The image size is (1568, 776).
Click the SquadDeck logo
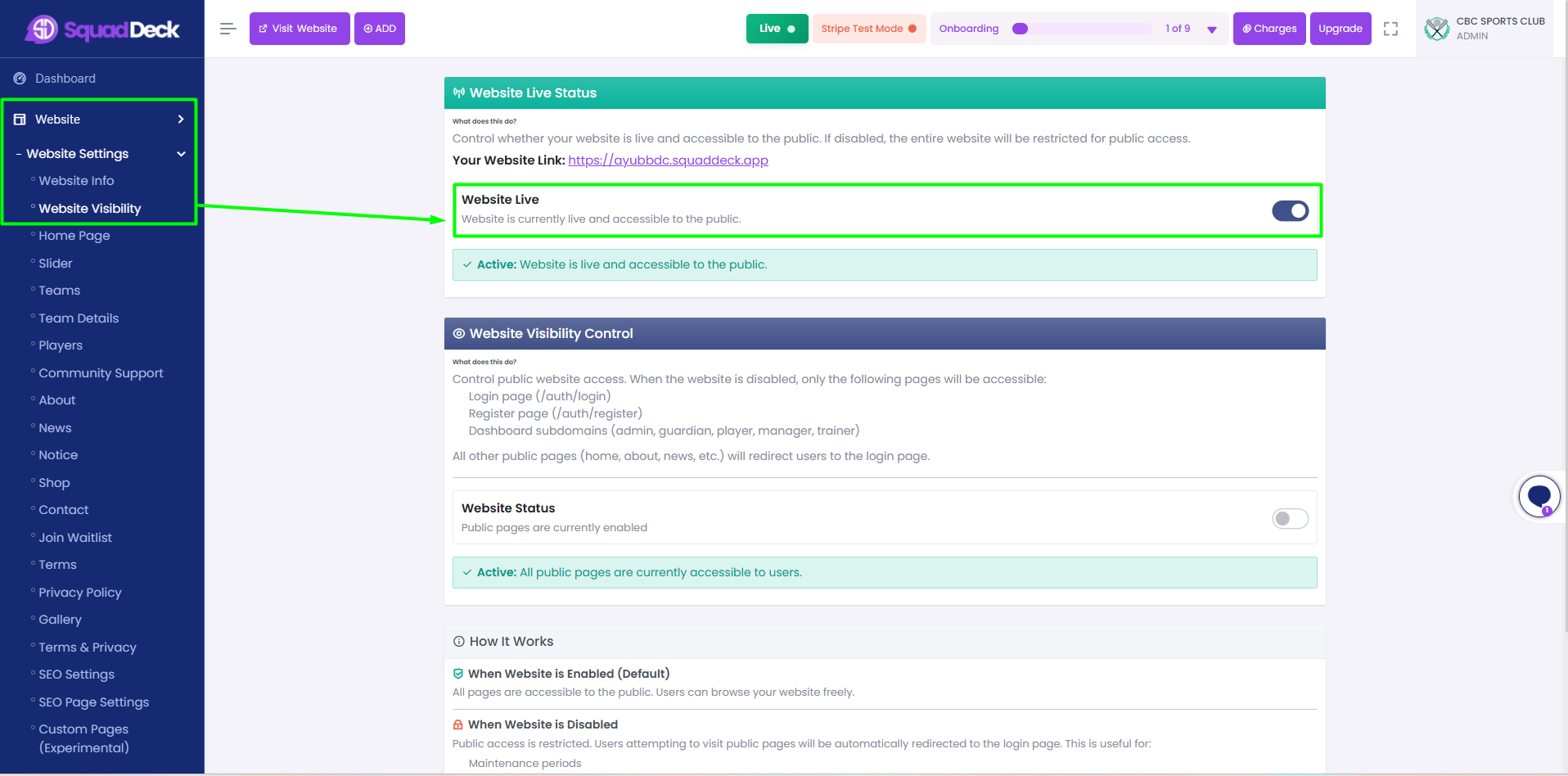pyautogui.click(x=101, y=29)
